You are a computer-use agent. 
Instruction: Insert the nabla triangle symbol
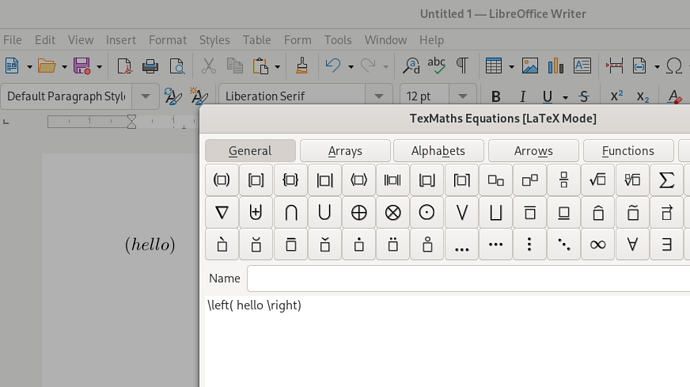[221, 213]
